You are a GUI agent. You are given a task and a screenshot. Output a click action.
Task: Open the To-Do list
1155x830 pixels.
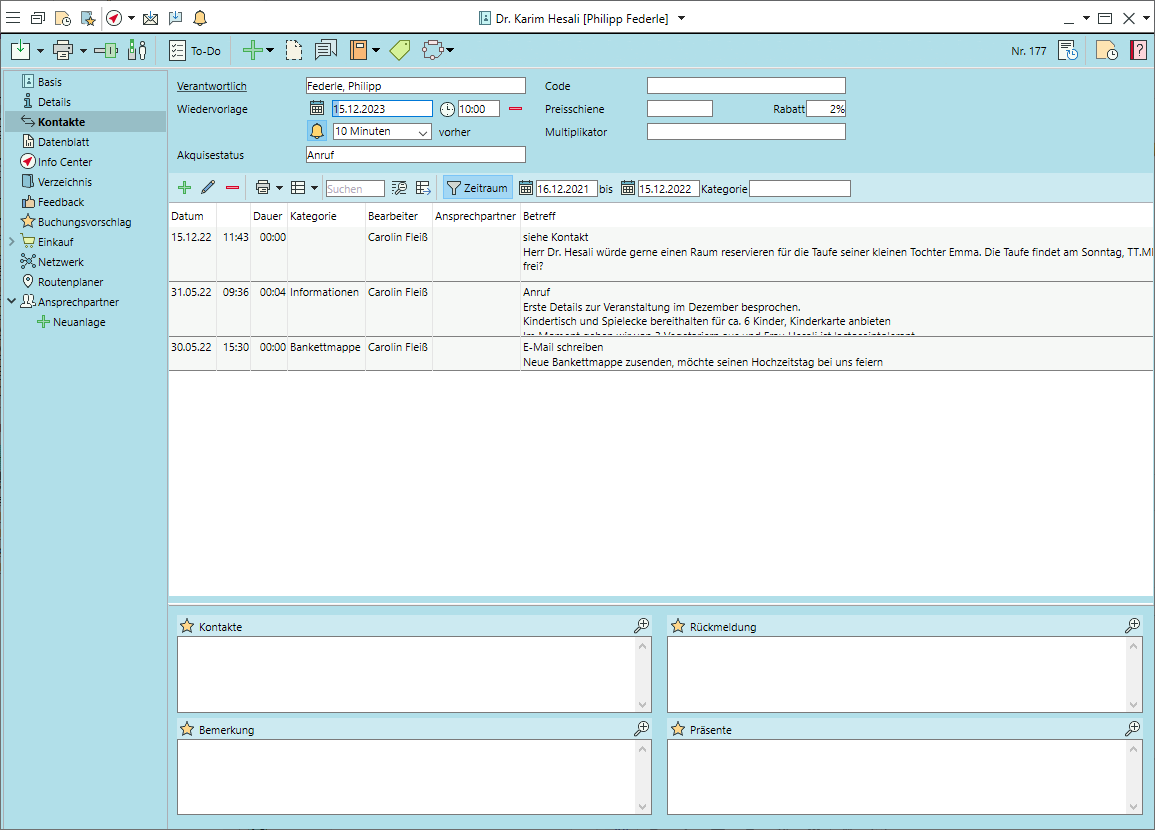point(195,50)
